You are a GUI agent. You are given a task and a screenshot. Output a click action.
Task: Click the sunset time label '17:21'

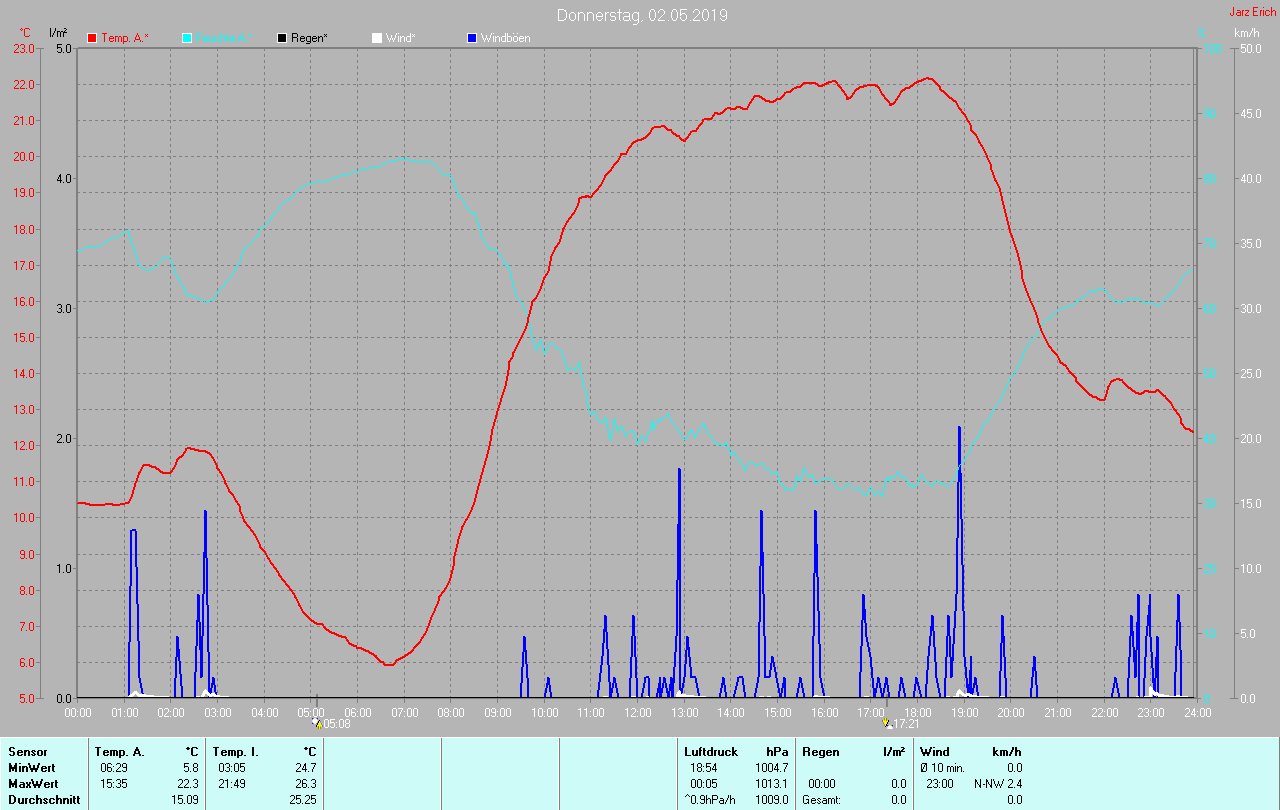coord(906,724)
